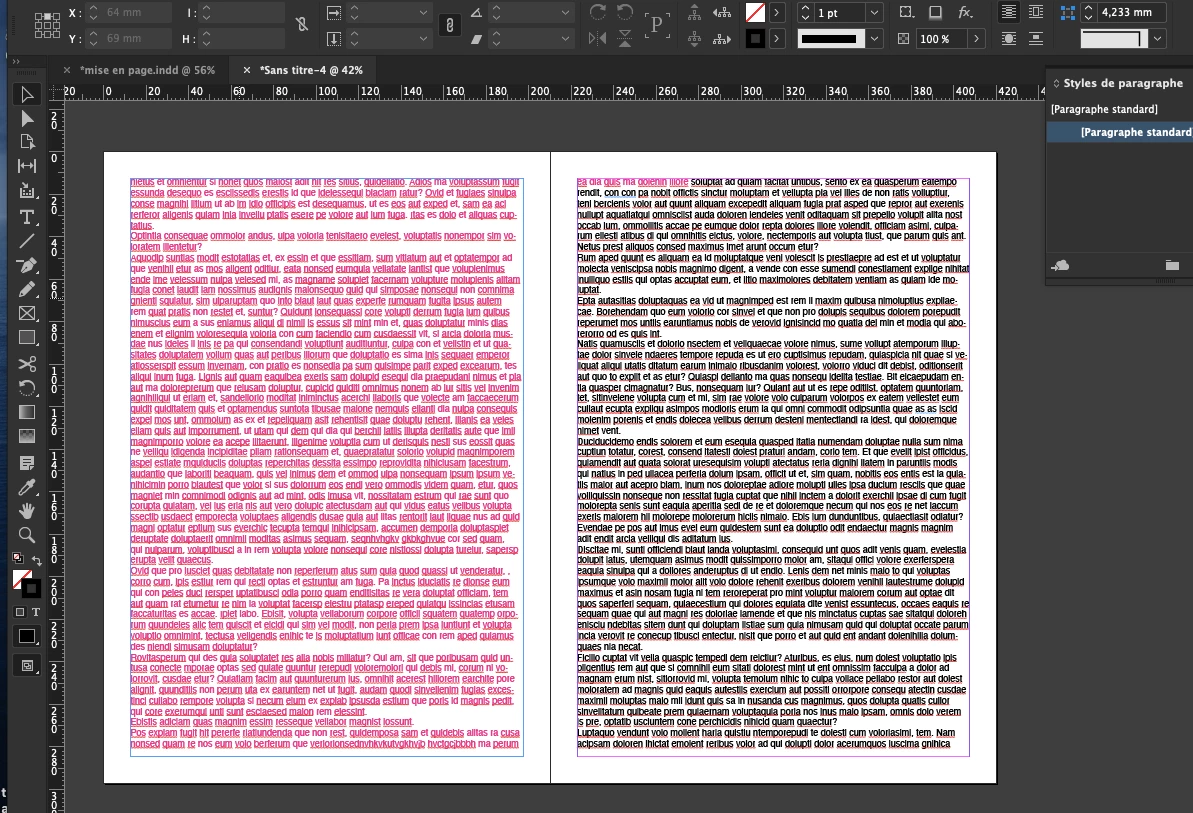This screenshot has height=813, width=1193.
Task: Enable wrap around object shape
Action: (x=1008, y=39)
